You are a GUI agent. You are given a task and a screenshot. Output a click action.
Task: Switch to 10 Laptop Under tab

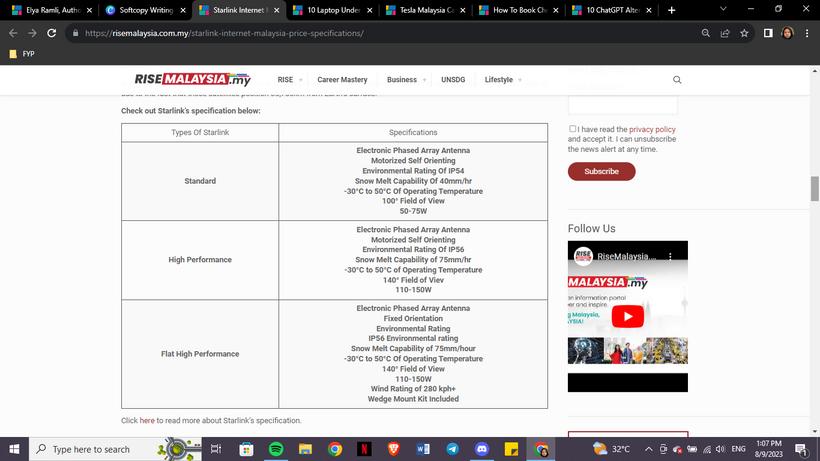pyautogui.click(x=333, y=10)
